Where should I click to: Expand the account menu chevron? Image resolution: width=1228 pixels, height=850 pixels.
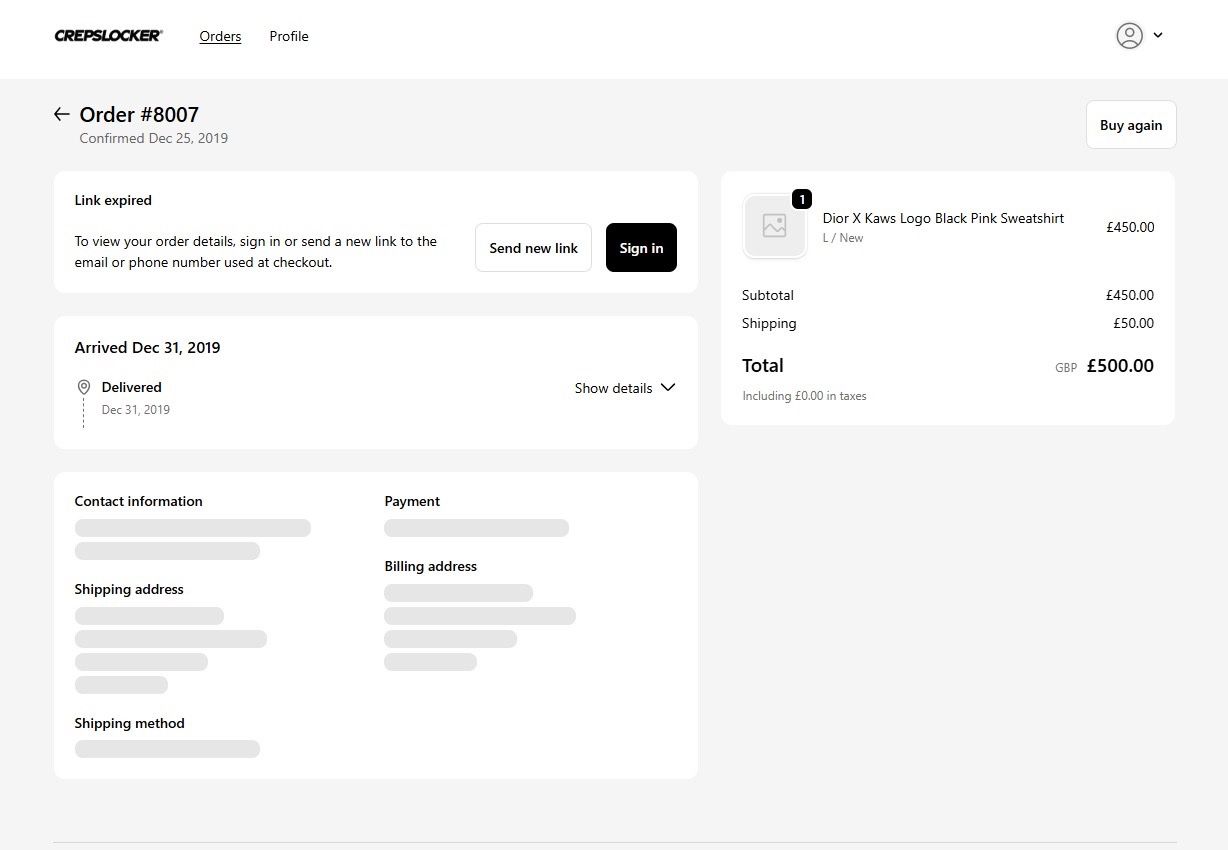1158,35
